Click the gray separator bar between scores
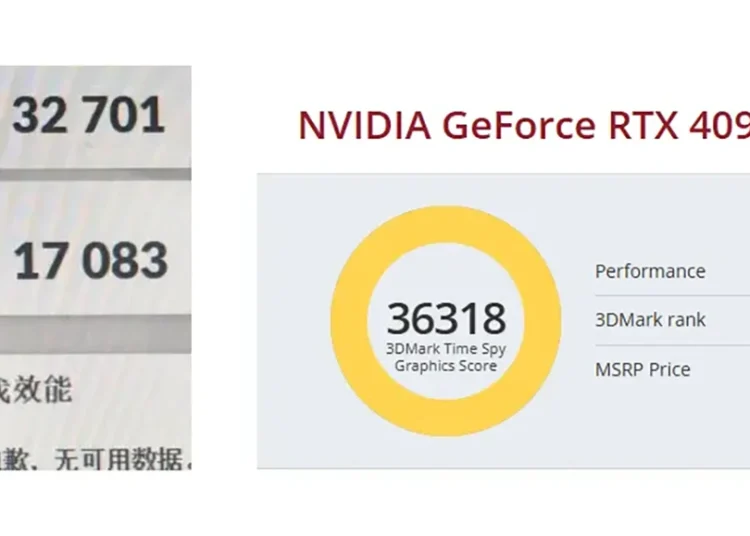750x536 pixels. pos(96,174)
